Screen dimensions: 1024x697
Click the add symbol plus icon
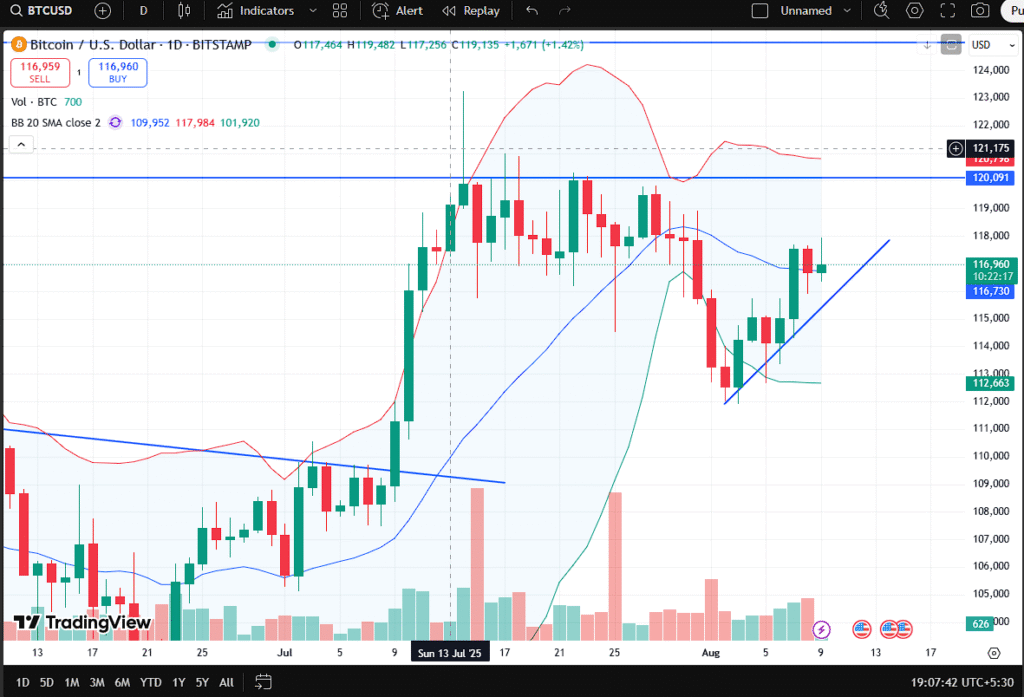click(x=103, y=10)
